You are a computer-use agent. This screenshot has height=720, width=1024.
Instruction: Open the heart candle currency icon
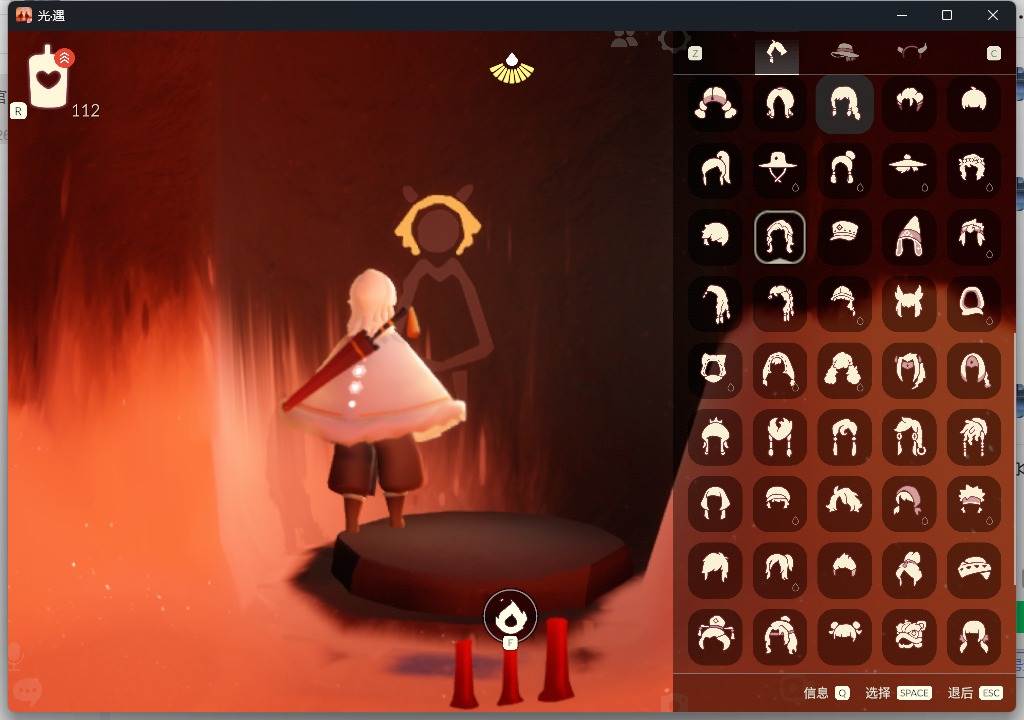(48, 77)
